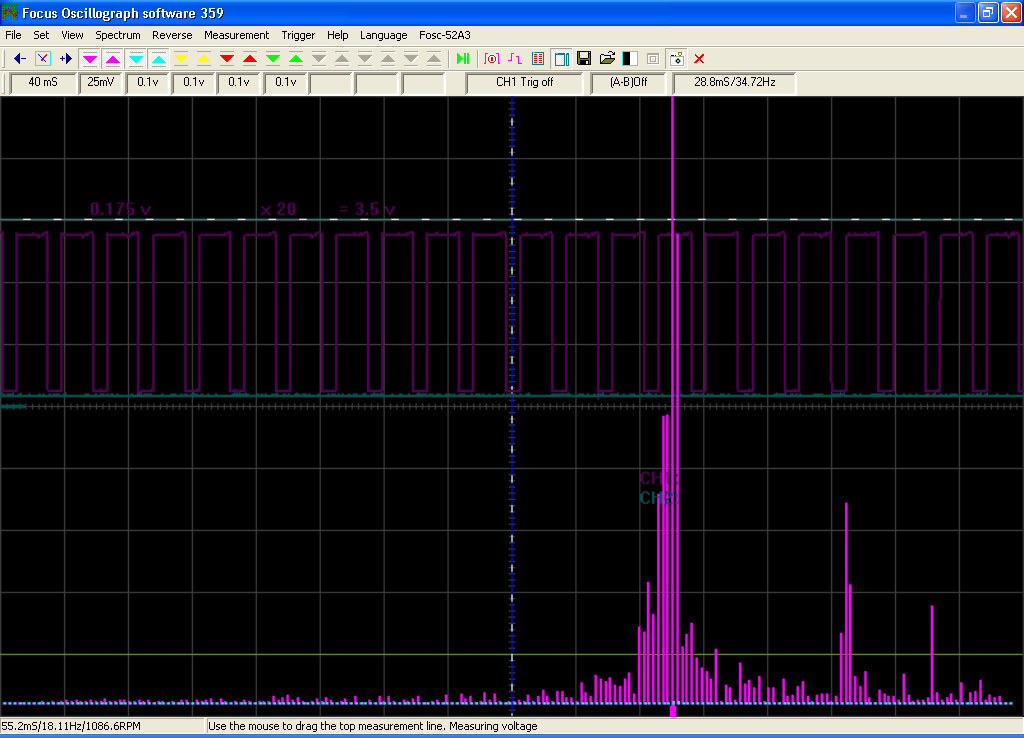This screenshot has height=738, width=1024.
Task: Toggle run/pause with the green play icon
Action: [x=463, y=59]
